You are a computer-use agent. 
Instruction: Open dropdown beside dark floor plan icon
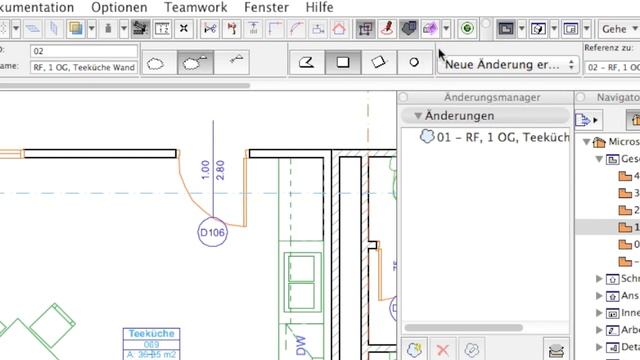pos(522,29)
